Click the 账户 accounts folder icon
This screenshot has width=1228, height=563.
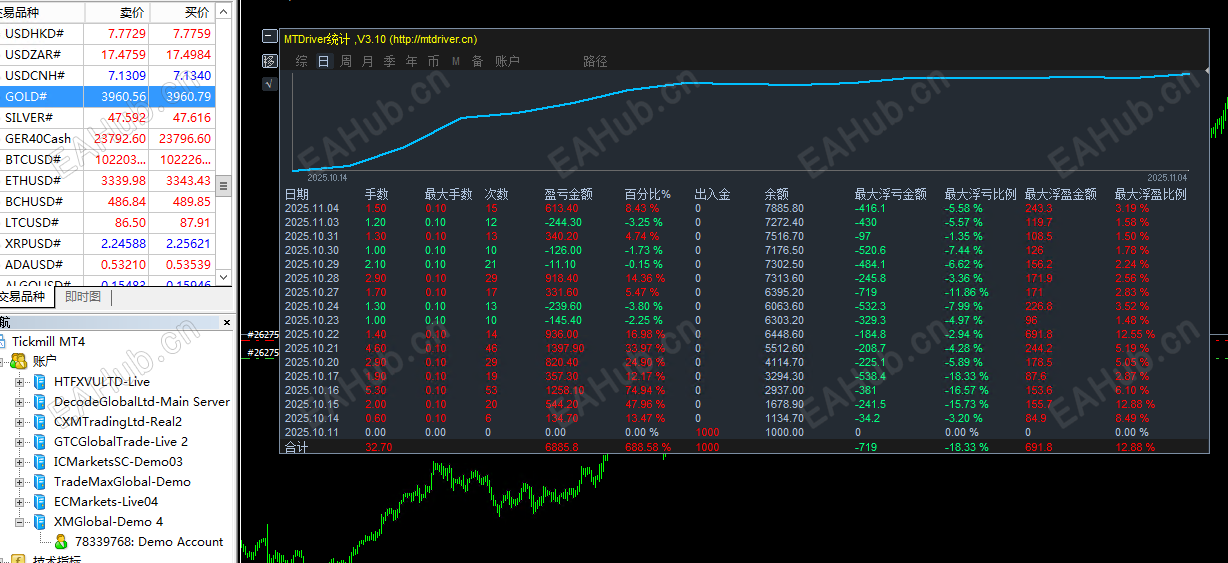(19, 361)
